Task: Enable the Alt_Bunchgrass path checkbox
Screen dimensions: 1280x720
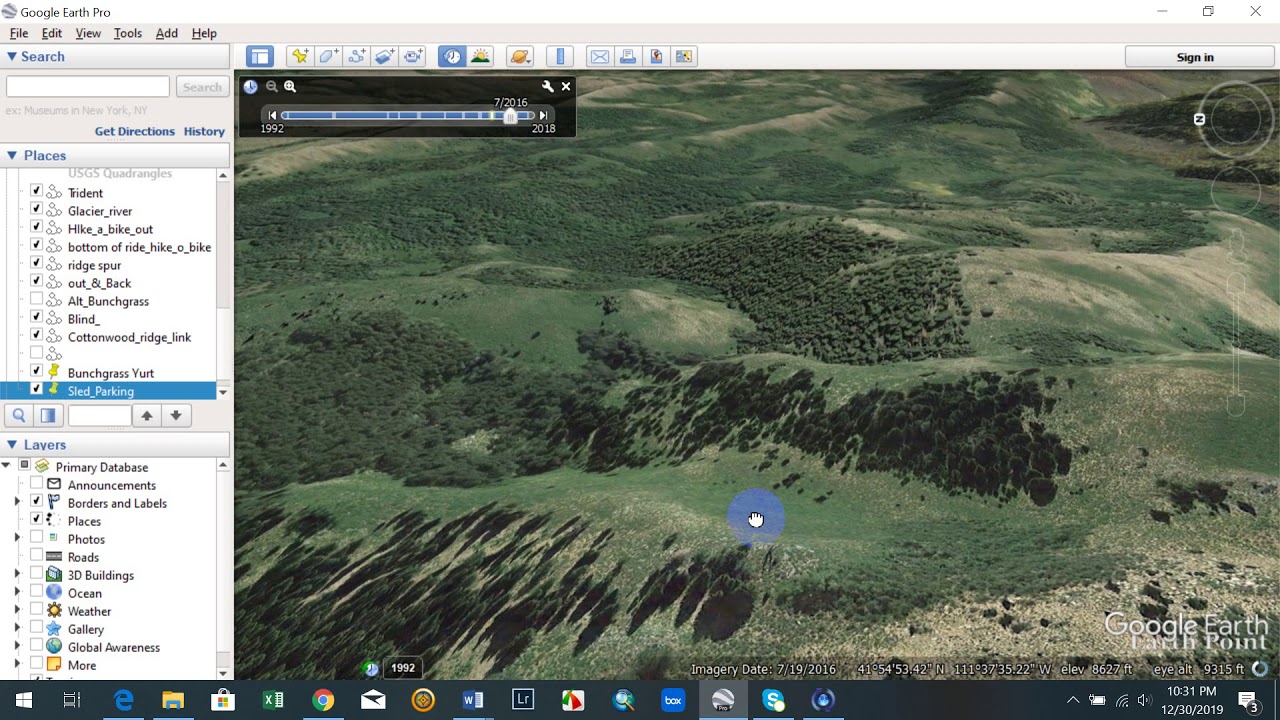Action: click(37, 299)
